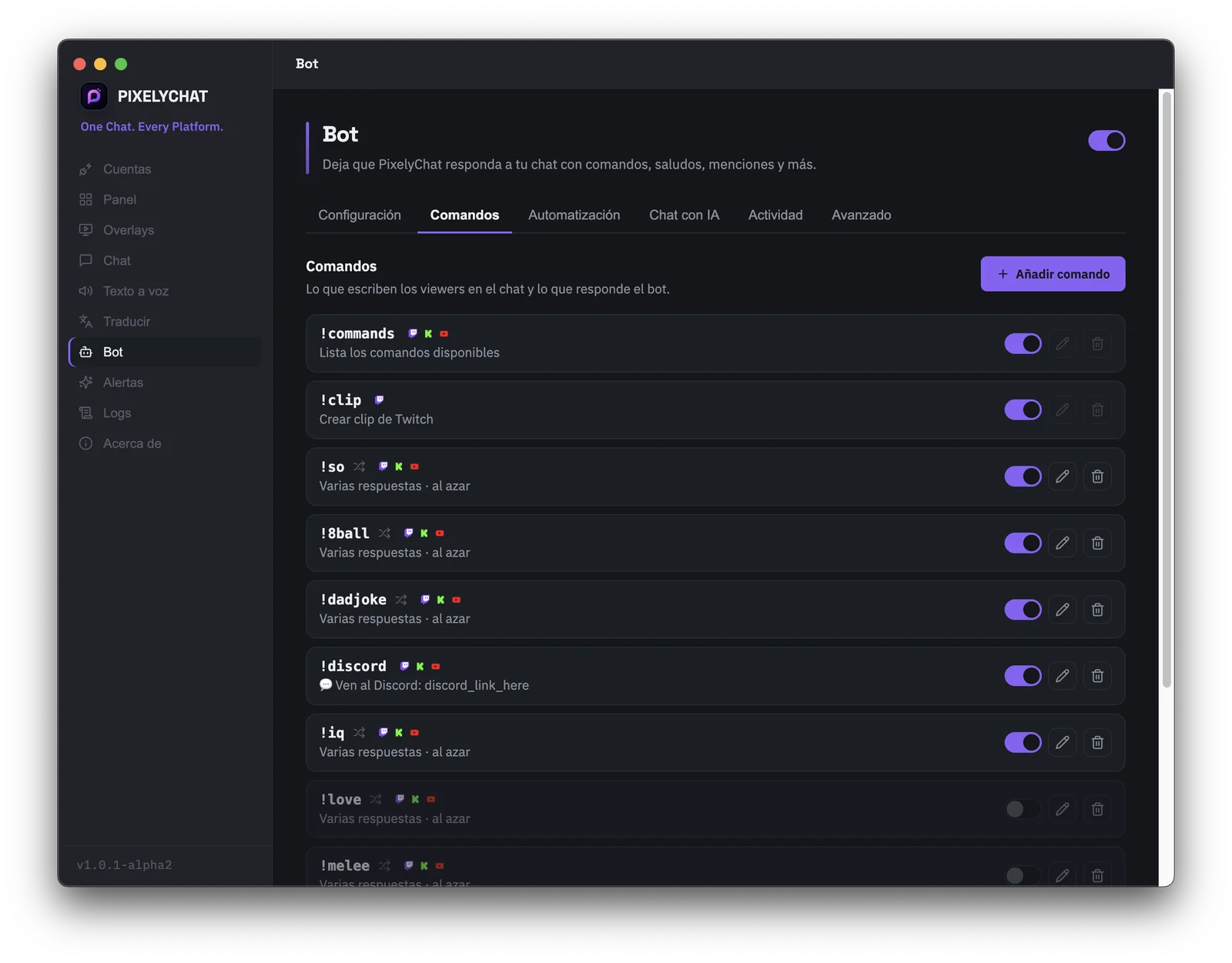Click trash icon for !clip
The height and width of the screenshot is (963, 1232).
click(x=1097, y=410)
